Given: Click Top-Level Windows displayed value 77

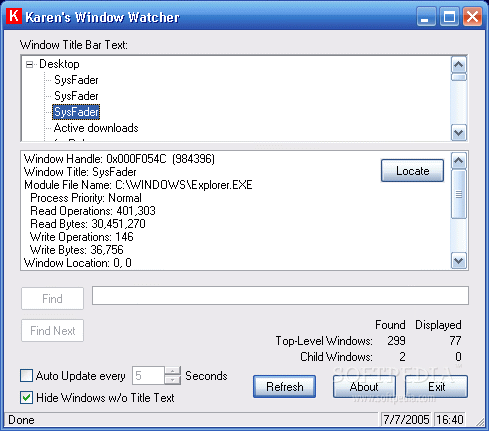Looking at the screenshot, I should (x=455, y=341).
